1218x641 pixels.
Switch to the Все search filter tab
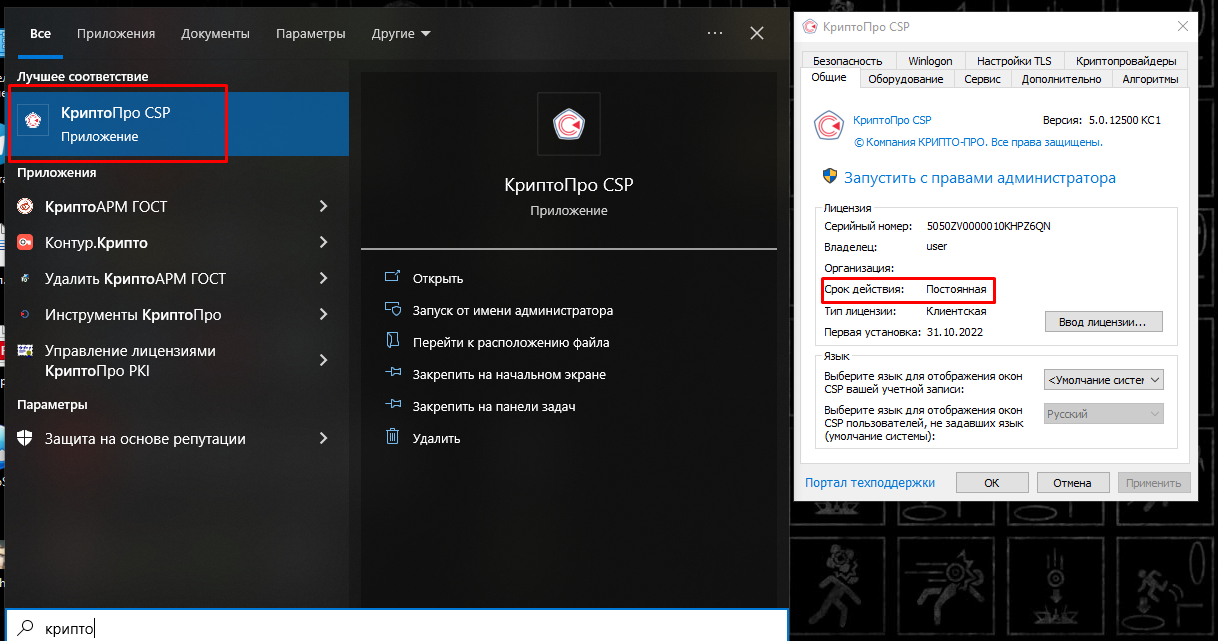pyautogui.click(x=40, y=34)
